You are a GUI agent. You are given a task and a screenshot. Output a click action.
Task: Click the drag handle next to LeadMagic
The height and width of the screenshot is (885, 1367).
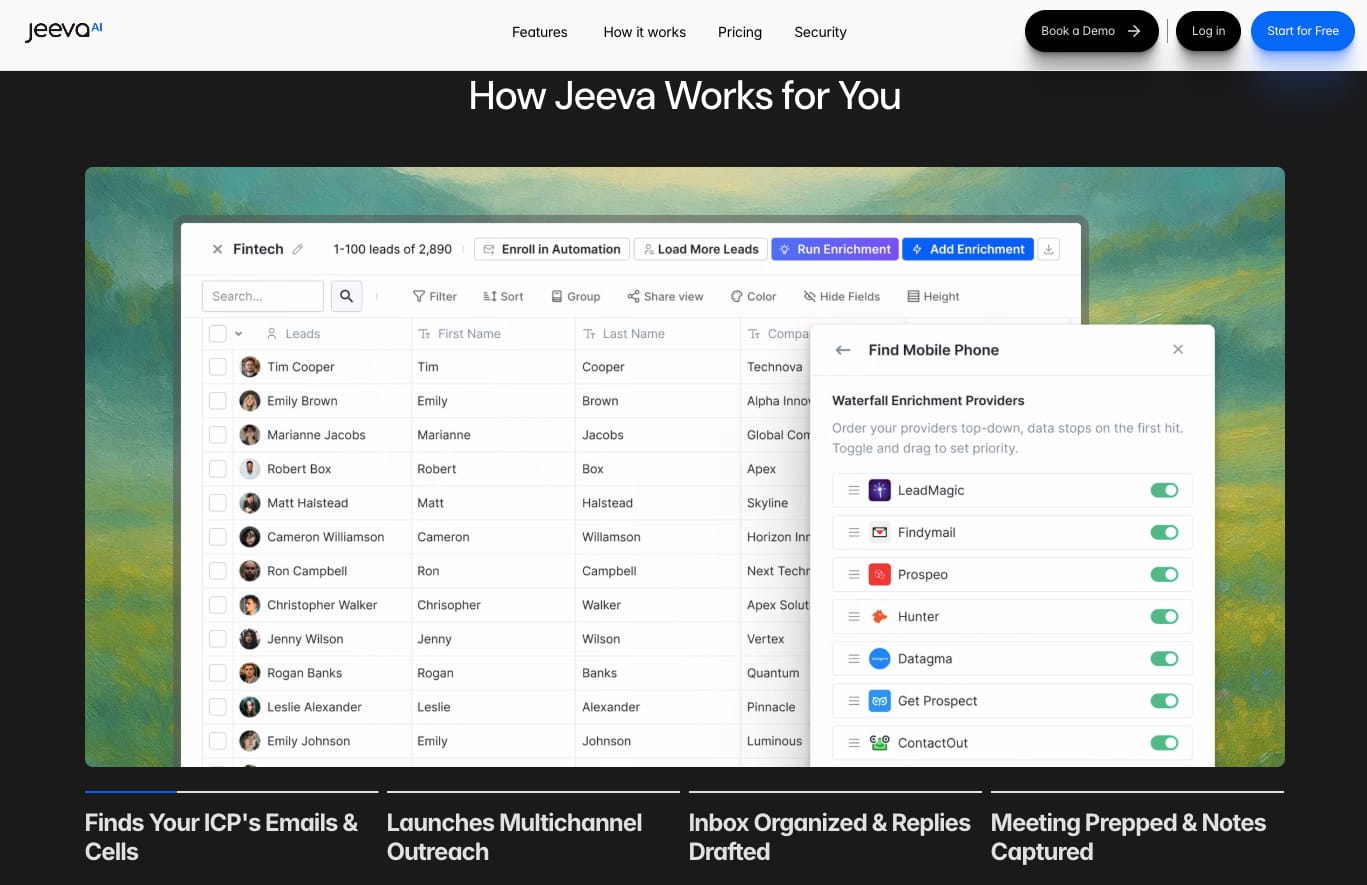854,490
